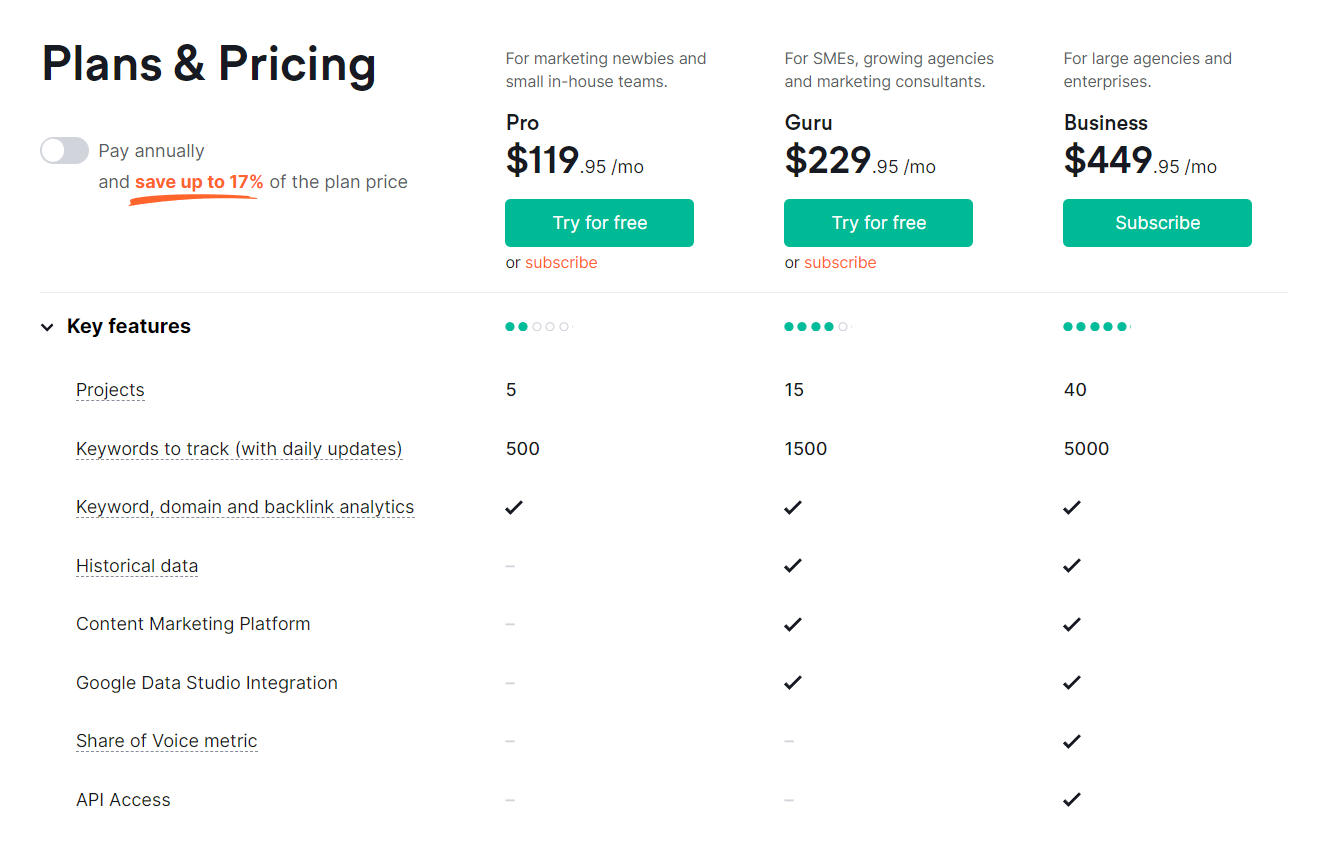Click the Historical data feature label

(137, 566)
